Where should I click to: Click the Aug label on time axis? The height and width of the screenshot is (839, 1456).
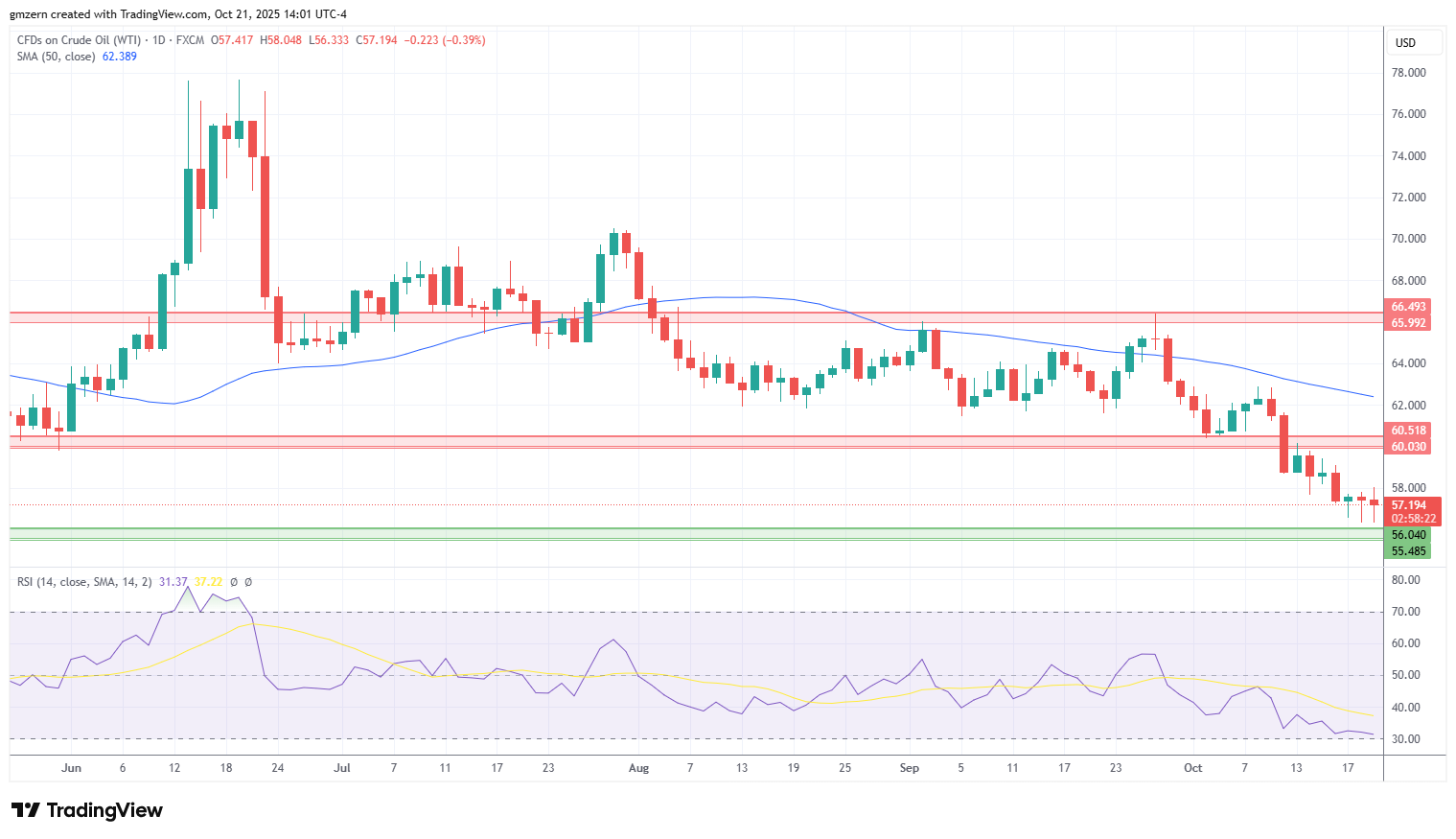point(638,768)
